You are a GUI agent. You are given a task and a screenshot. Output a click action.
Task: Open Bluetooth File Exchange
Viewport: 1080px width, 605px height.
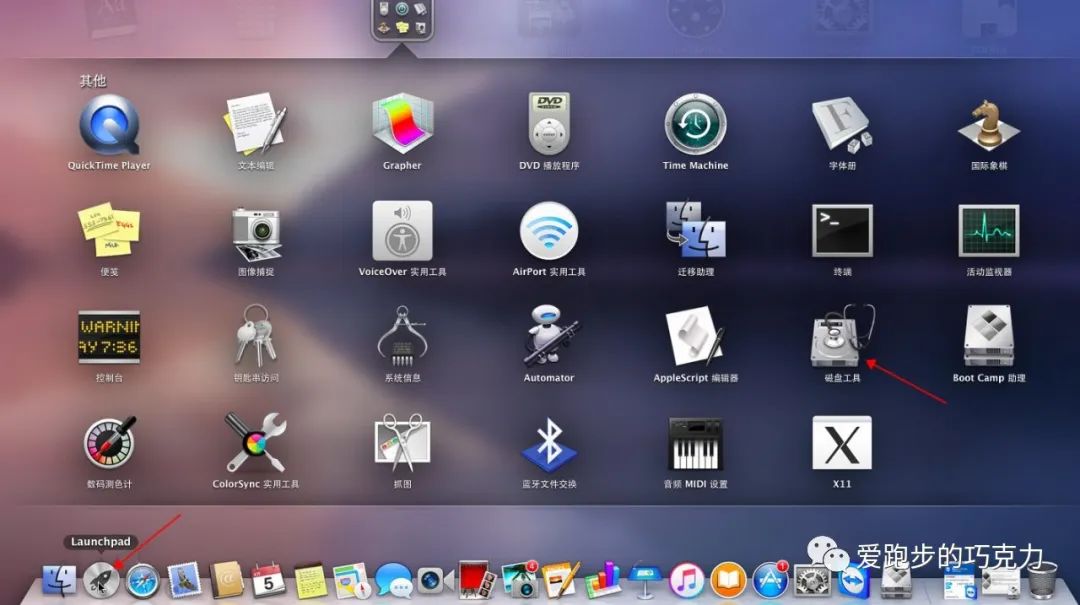coord(549,443)
